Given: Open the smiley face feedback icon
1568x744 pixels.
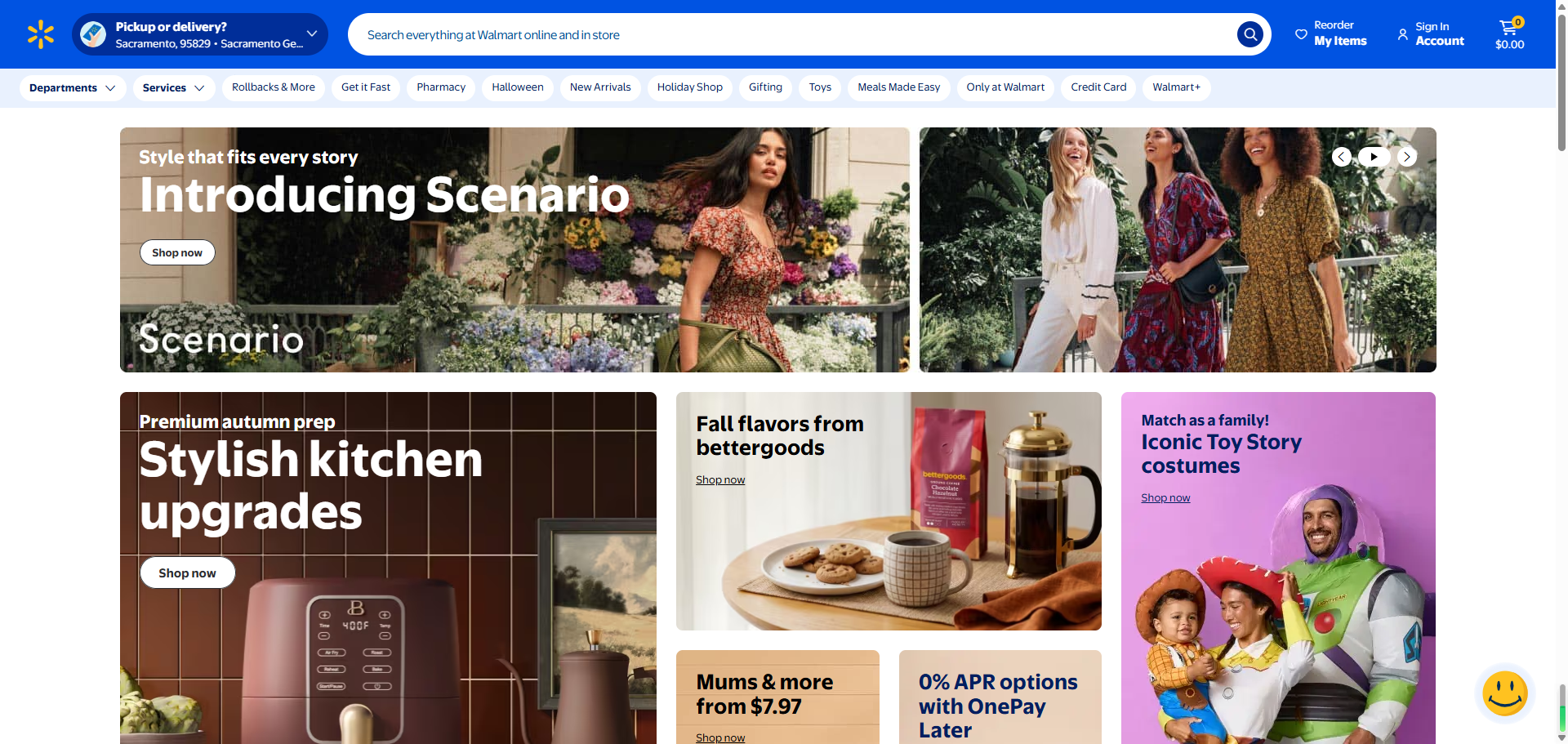Looking at the screenshot, I should (x=1504, y=693).
